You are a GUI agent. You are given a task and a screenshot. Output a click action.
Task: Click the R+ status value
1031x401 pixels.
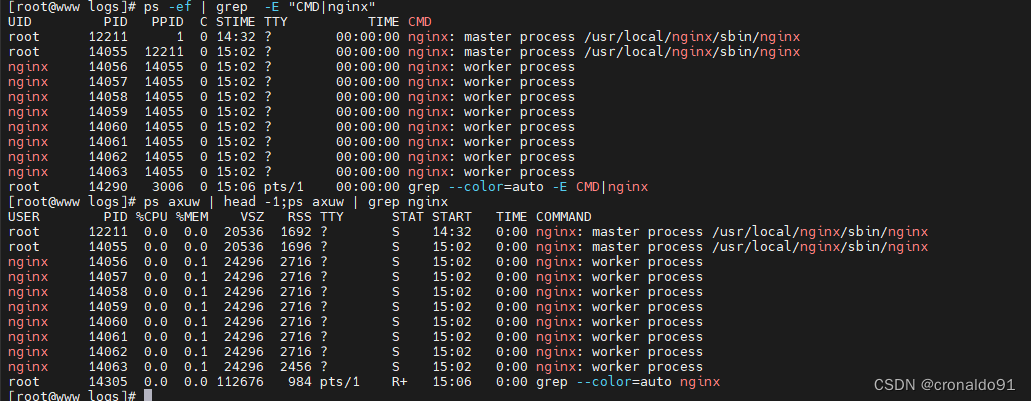(400, 381)
